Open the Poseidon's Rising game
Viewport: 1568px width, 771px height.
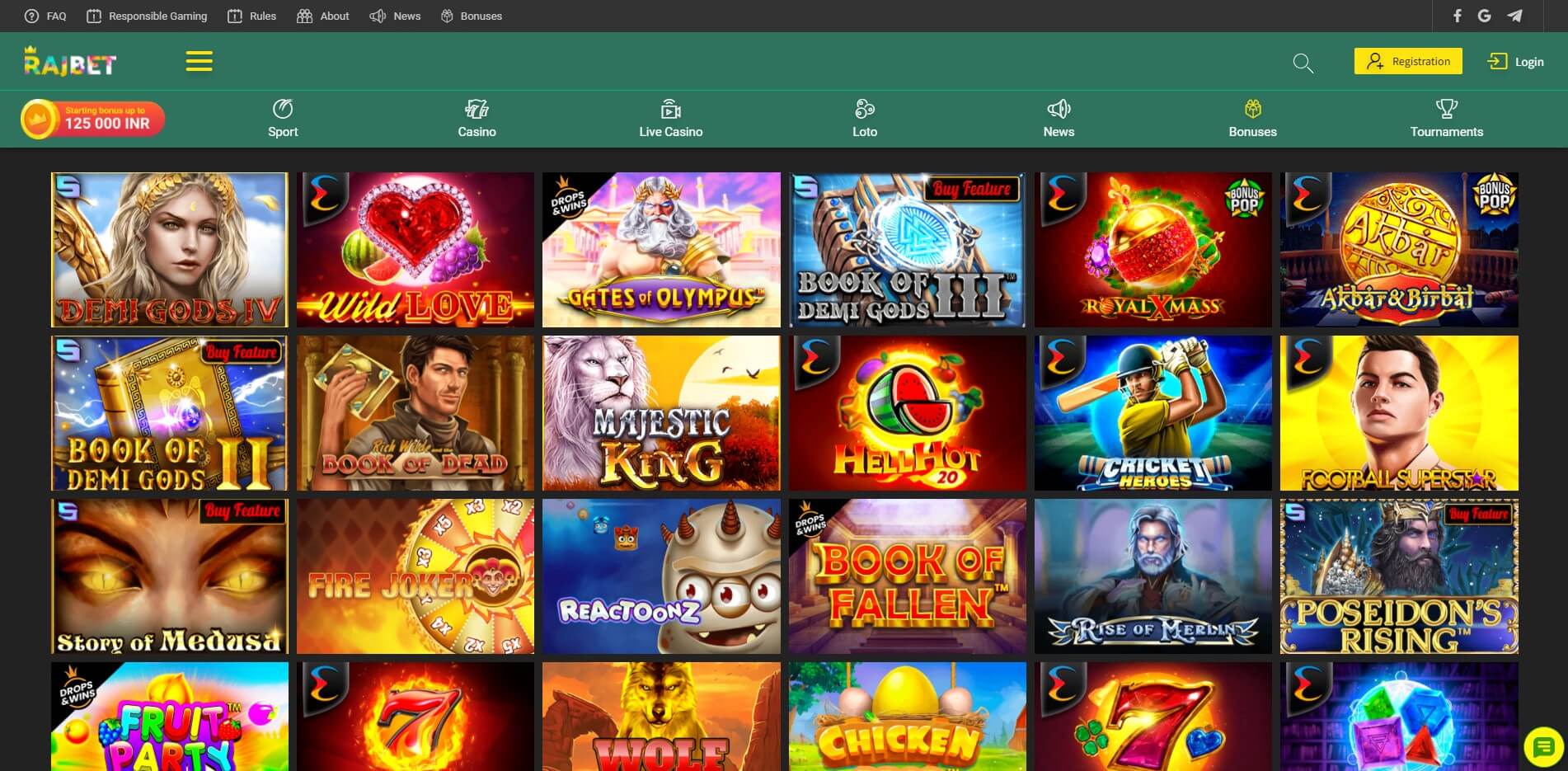tap(1399, 576)
